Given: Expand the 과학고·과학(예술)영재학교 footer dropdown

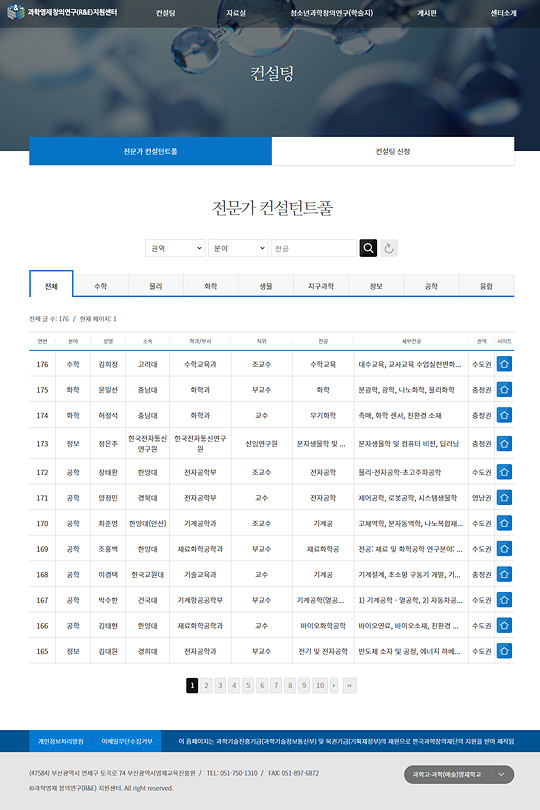Looking at the screenshot, I should coord(459,774).
